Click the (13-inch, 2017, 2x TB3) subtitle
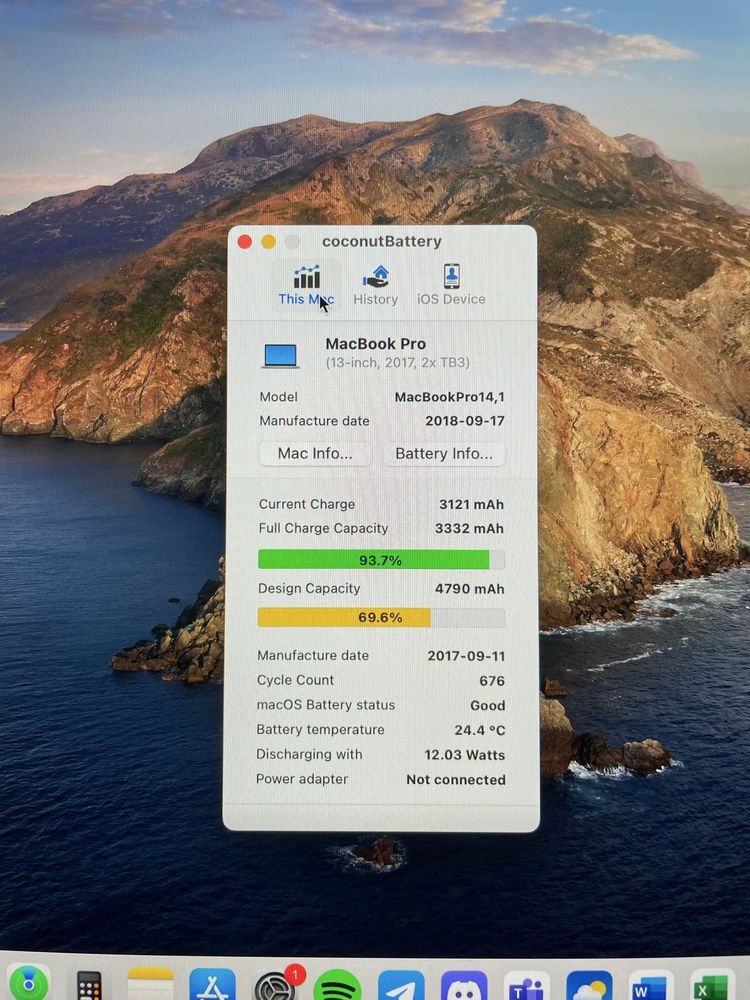 [397, 363]
